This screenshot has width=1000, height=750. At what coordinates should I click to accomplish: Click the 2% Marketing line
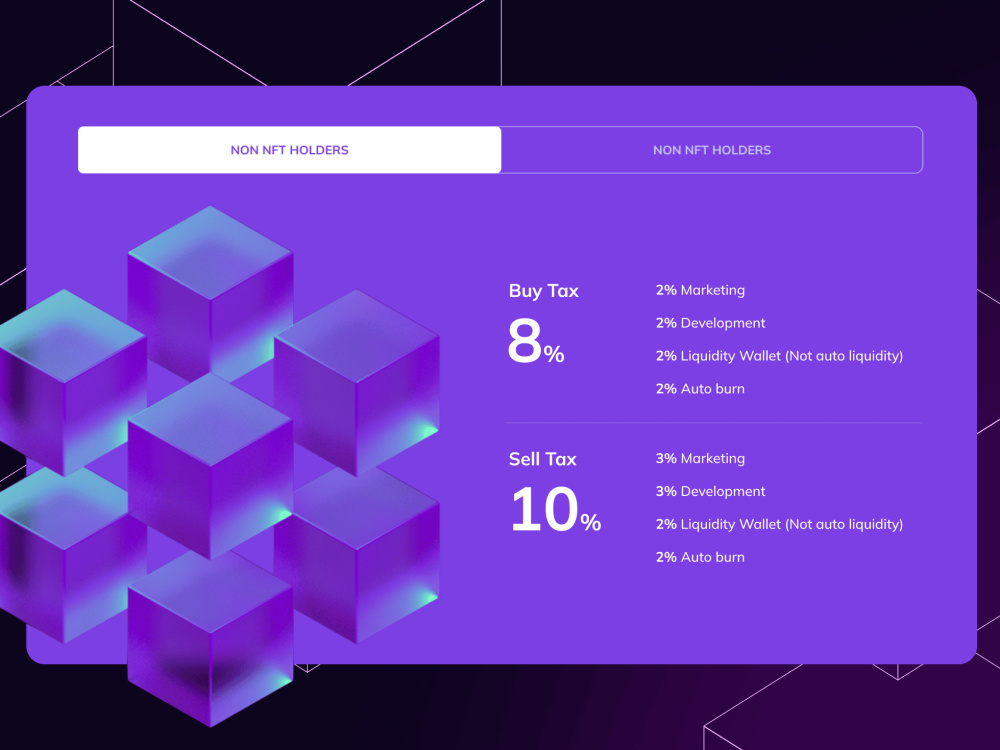pyautogui.click(x=700, y=290)
